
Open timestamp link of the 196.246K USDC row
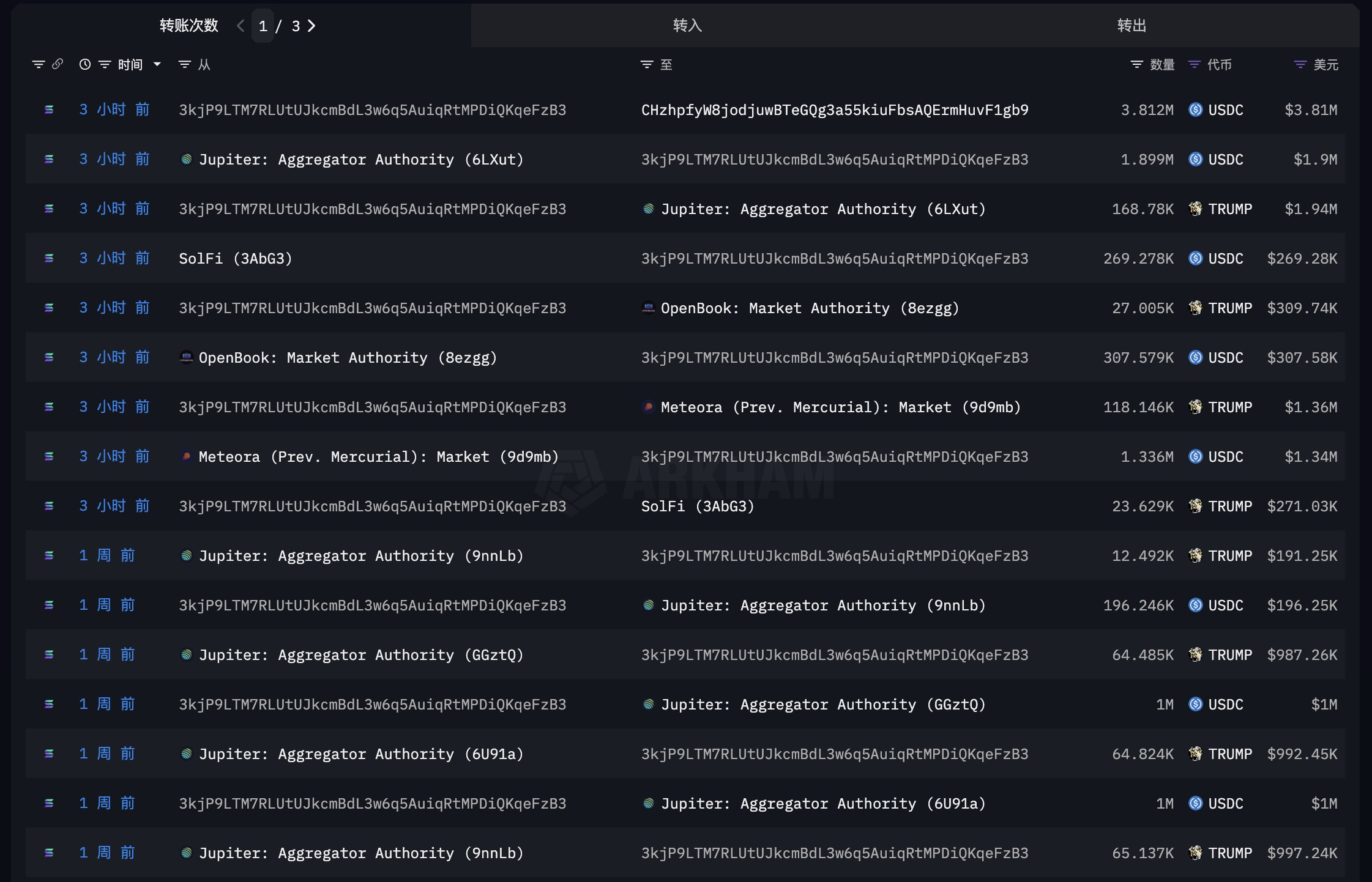coord(107,605)
